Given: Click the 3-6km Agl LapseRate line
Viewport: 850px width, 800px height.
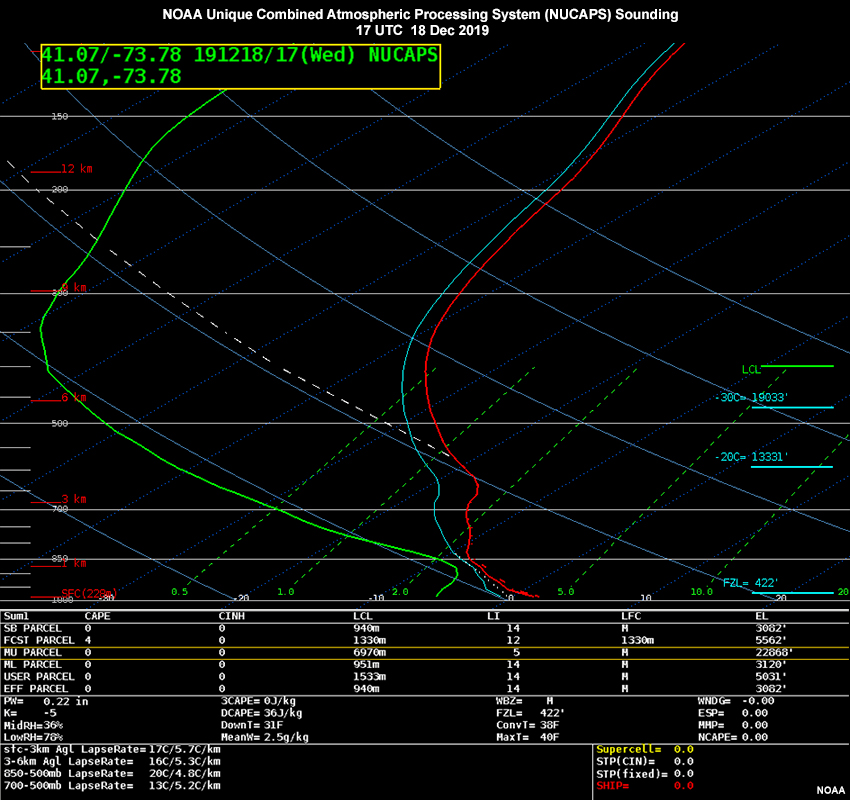Looking at the screenshot, I should [x=112, y=762].
